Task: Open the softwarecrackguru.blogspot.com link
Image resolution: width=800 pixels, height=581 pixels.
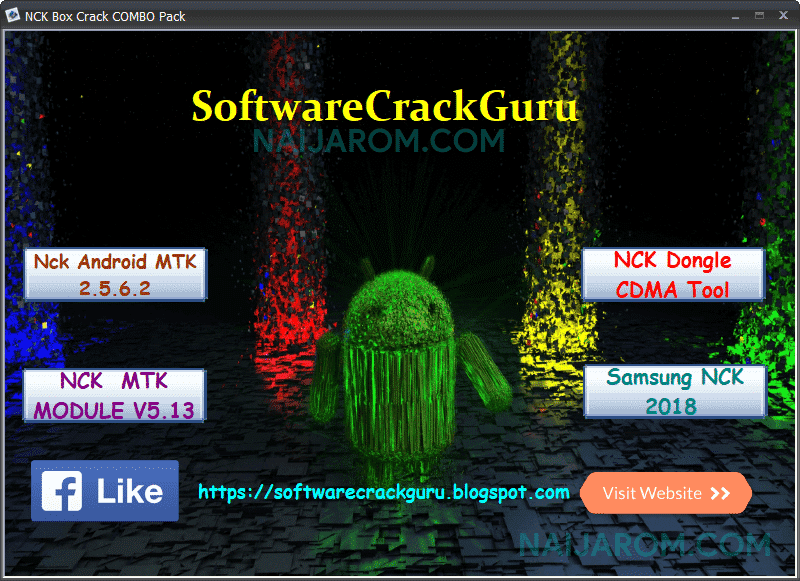Action: (384, 492)
